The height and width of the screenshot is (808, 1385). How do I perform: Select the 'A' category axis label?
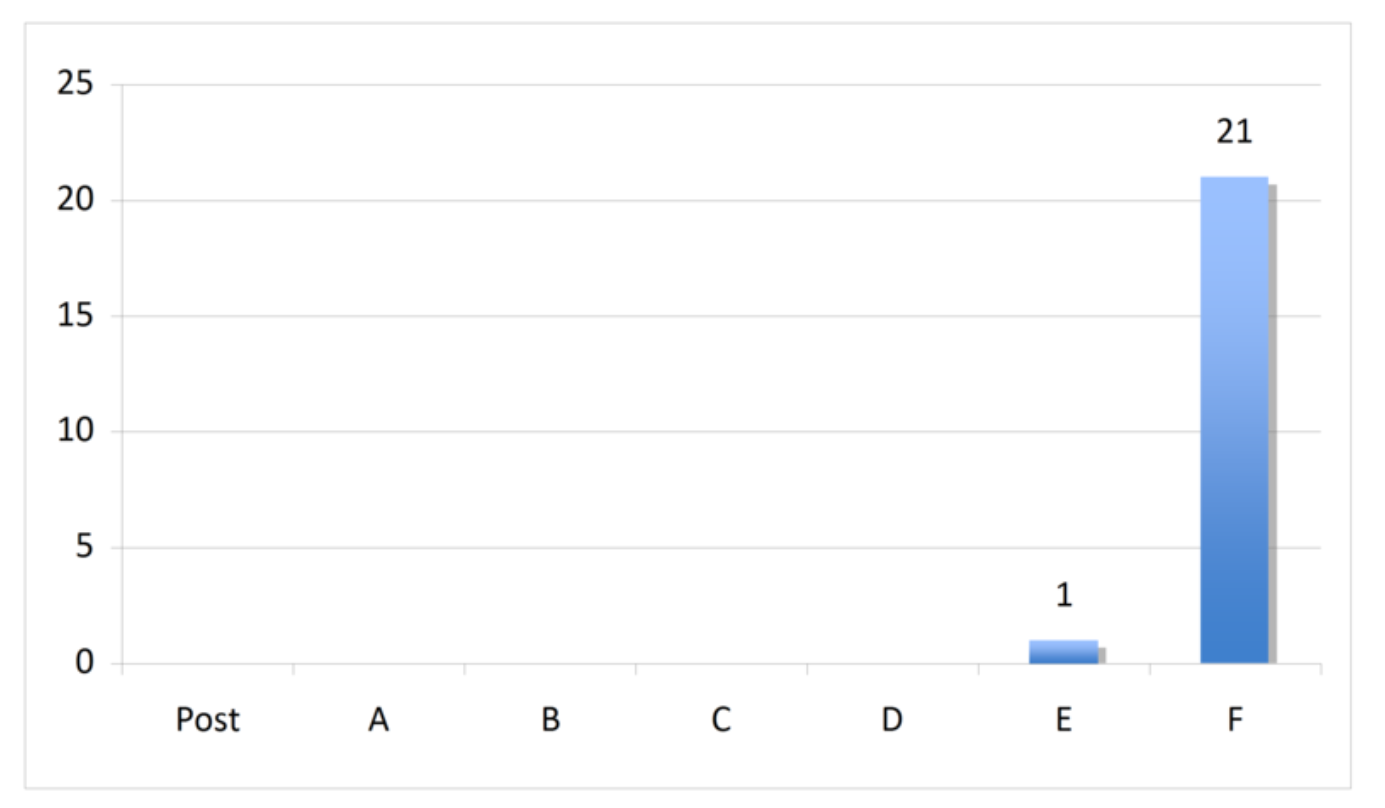click(378, 720)
